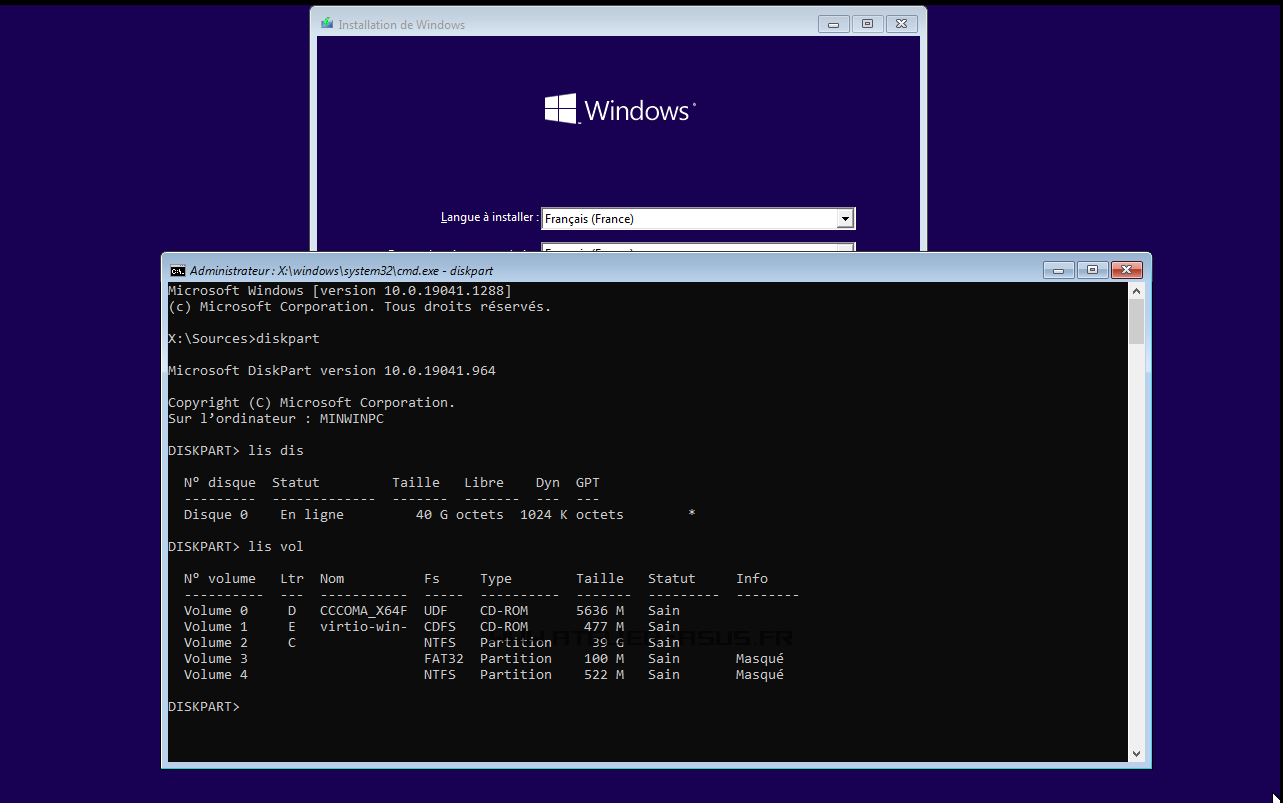Click the minimize button of the cmd window
1283x803 pixels.
pyautogui.click(x=1058, y=269)
